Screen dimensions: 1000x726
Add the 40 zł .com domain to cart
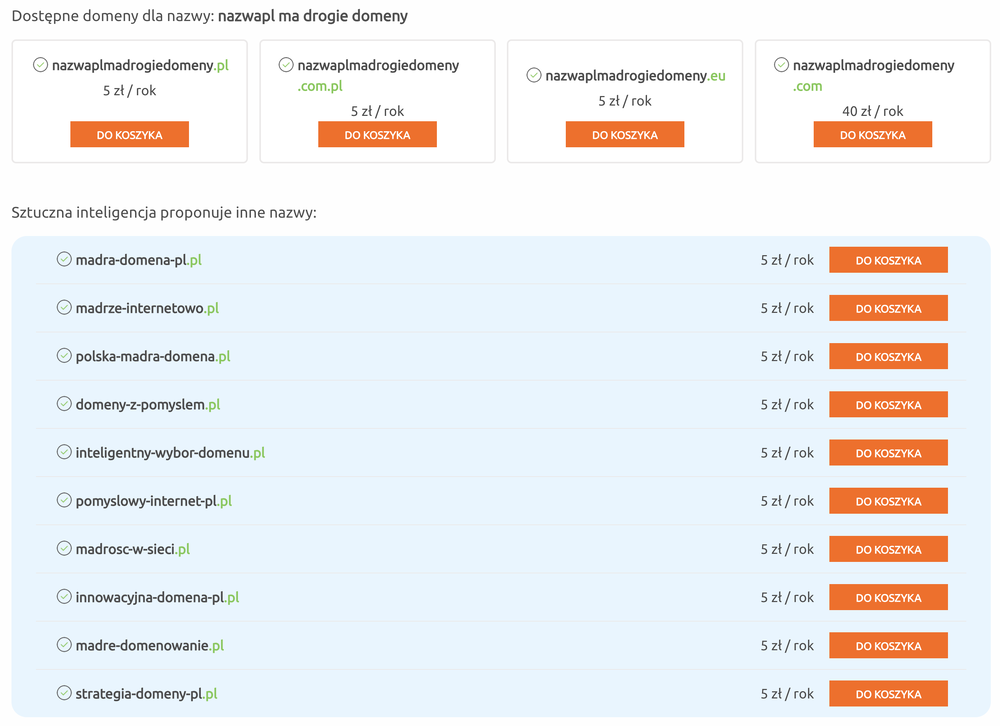click(x=872, y=135)
